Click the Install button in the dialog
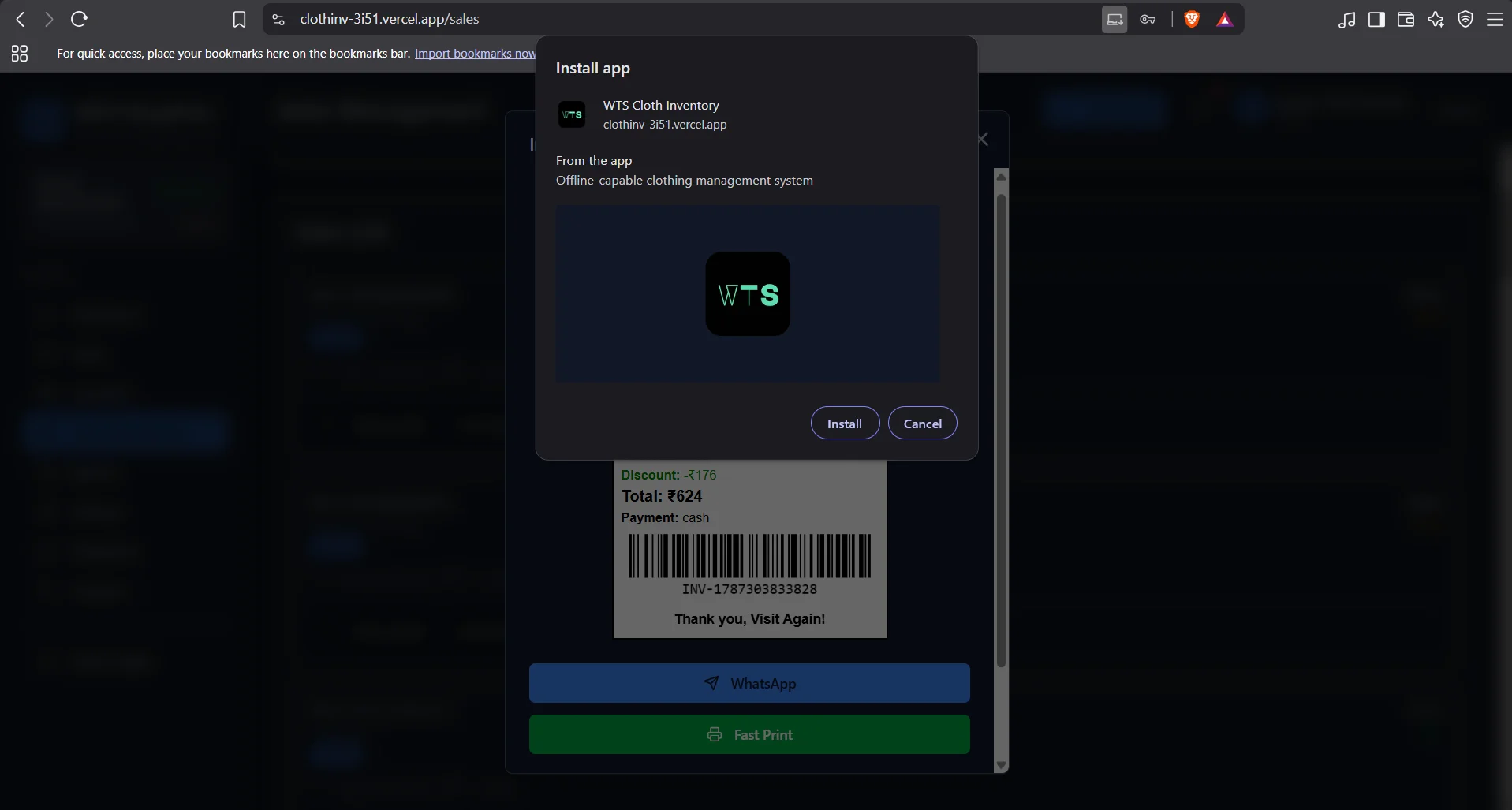Viewport: 1512px width, 810px height. [845, 424]
